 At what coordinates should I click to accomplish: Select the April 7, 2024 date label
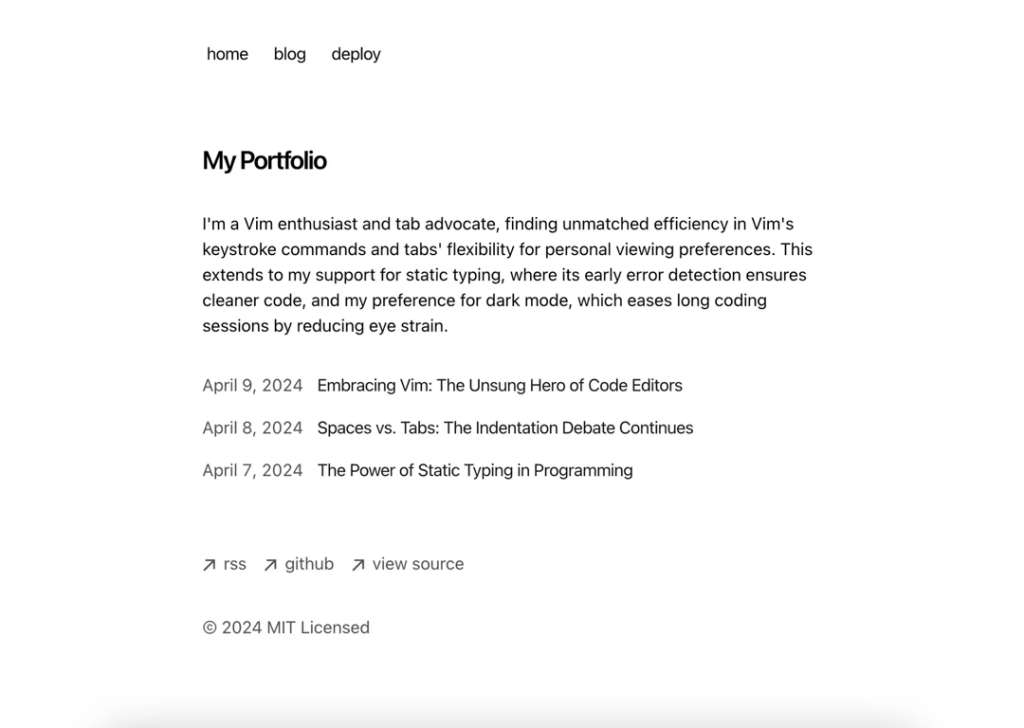pyautogui.click(x=252, y=470)
